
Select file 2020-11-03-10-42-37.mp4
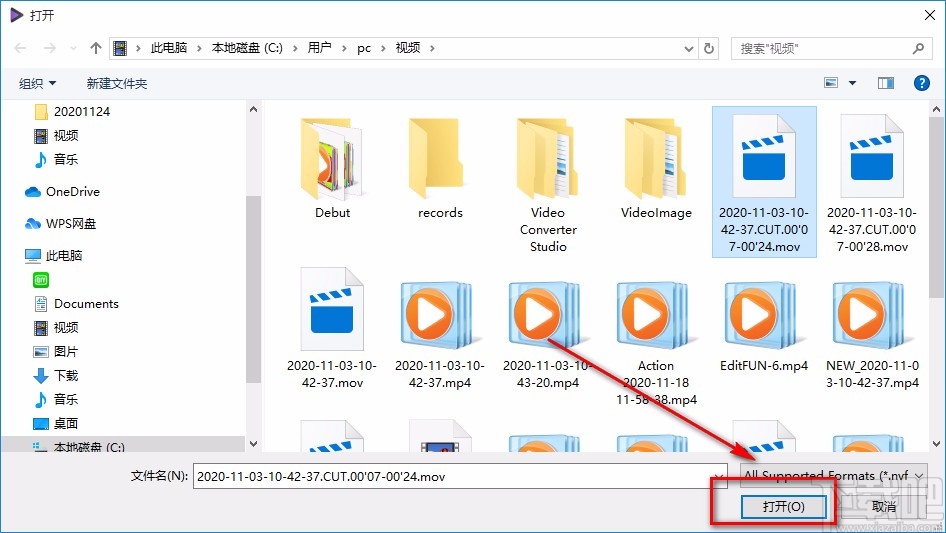pyautogui.click(x=440, y=335)
